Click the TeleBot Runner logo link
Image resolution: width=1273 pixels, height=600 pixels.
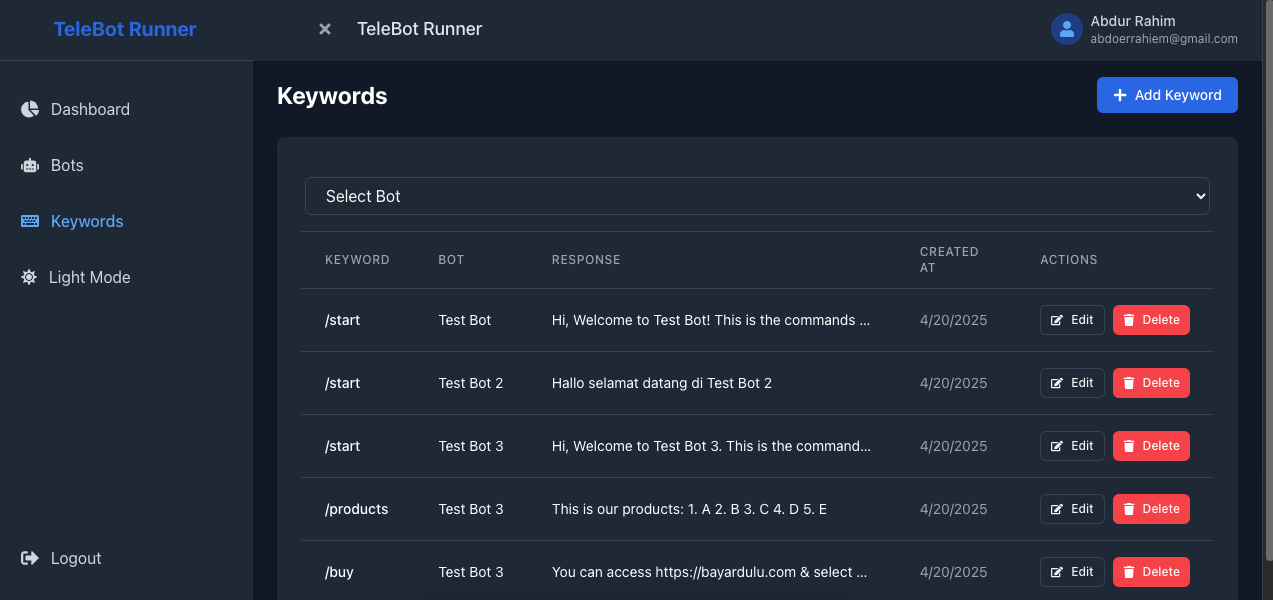coord(125,29)
